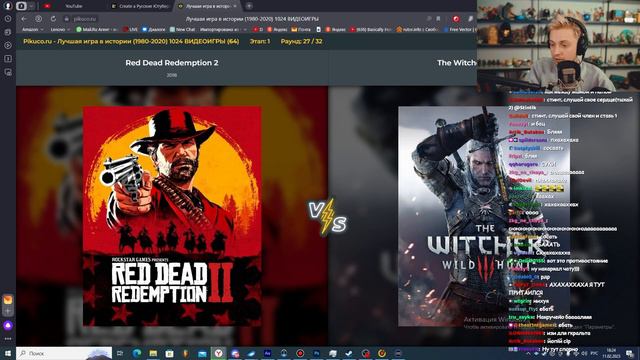The width and height of the screenshot is (640, 360).
Task: Close the 'Лучшая игра в истории' tab
Action: (236, 6)
